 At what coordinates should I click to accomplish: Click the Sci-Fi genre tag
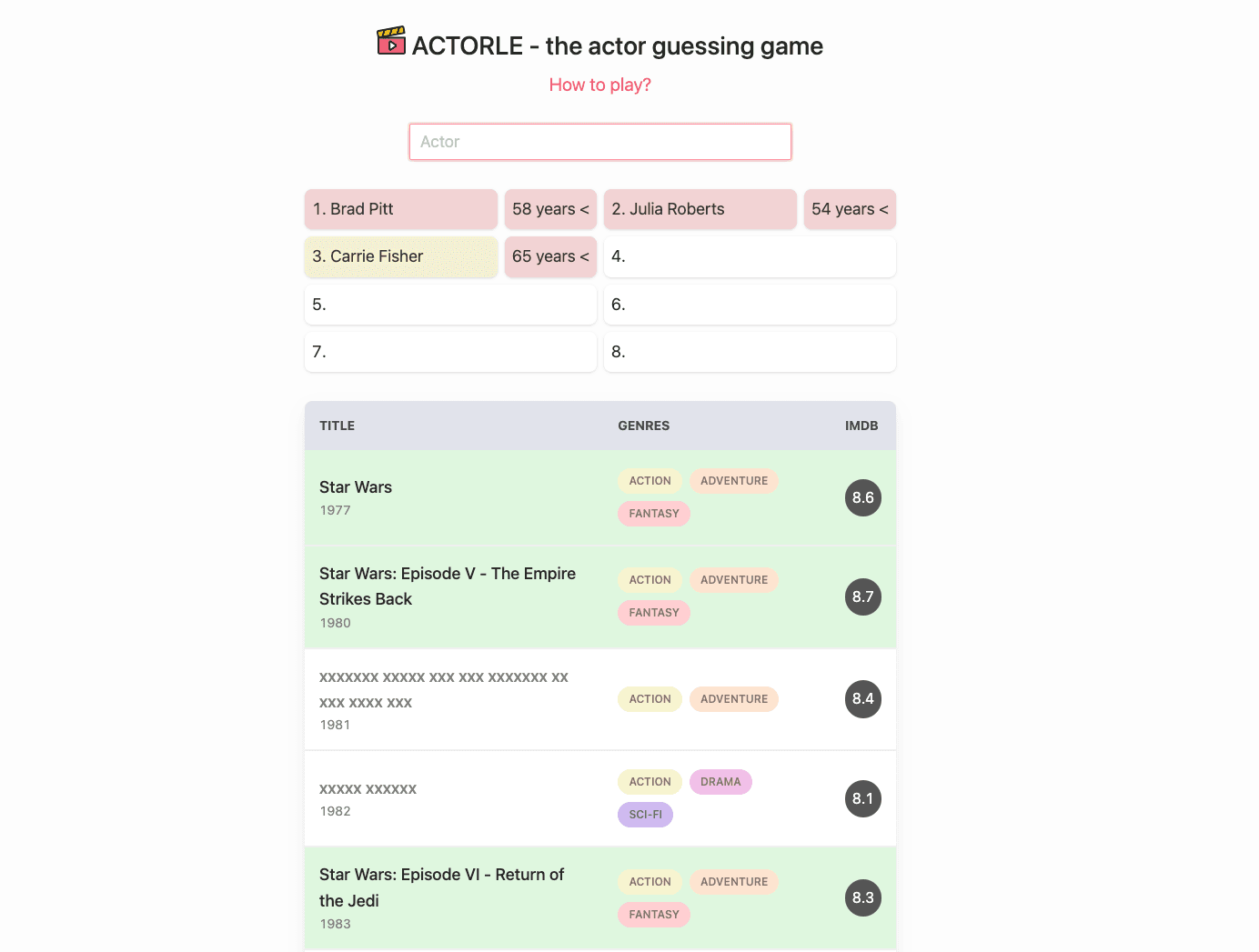[x=645, y=815]
